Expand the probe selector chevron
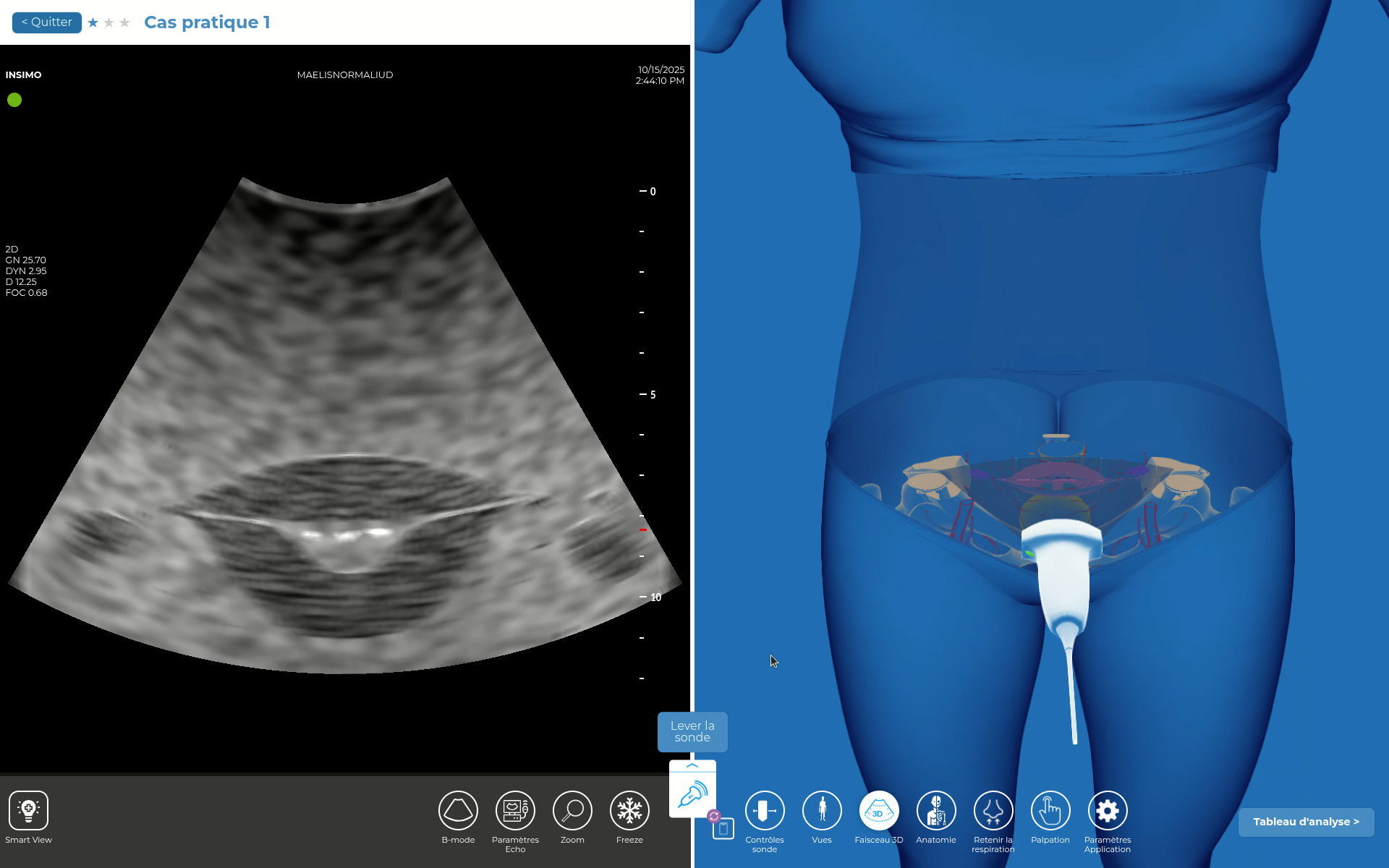This screenshot has height=868, width=1389. tap(692, 765)
